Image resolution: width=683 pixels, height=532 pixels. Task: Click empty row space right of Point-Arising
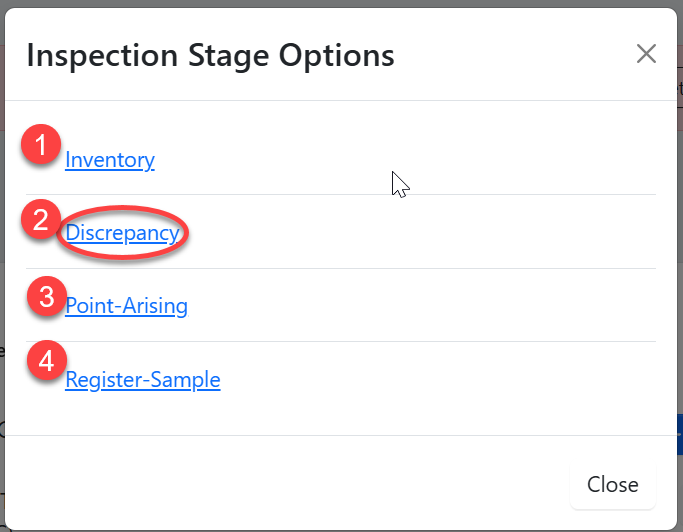coord(450,306)
